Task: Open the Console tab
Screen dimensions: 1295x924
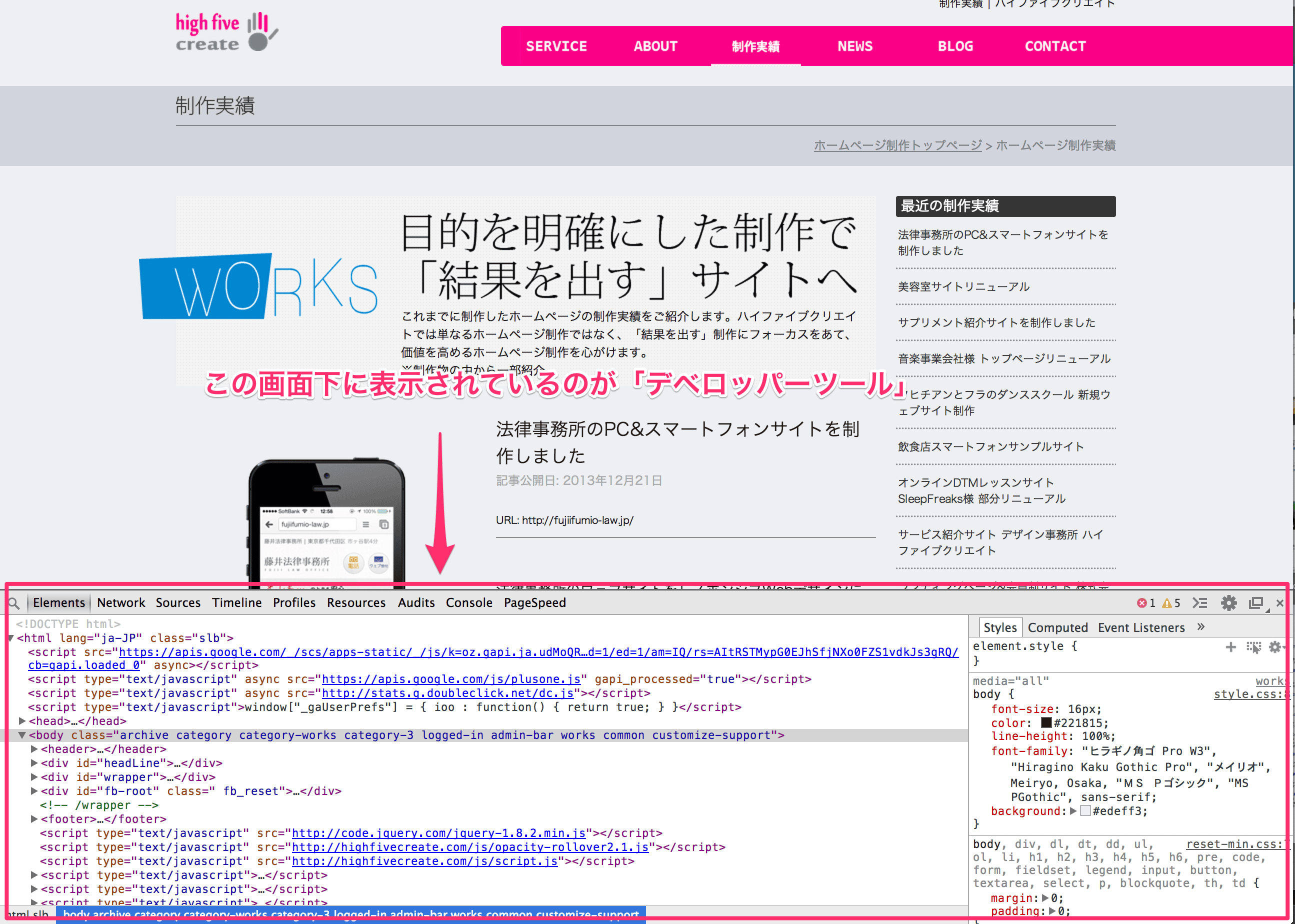Action: point(469,603)
